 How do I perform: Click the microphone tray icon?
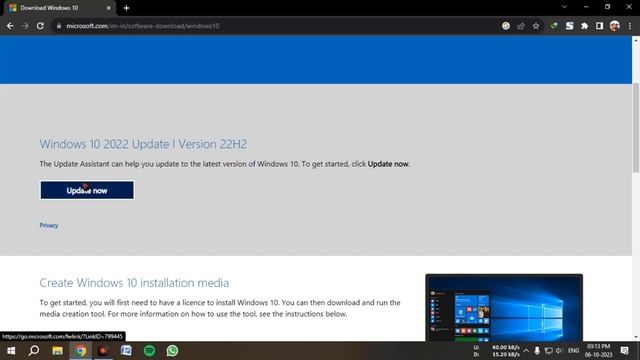[x=537, y=351]
